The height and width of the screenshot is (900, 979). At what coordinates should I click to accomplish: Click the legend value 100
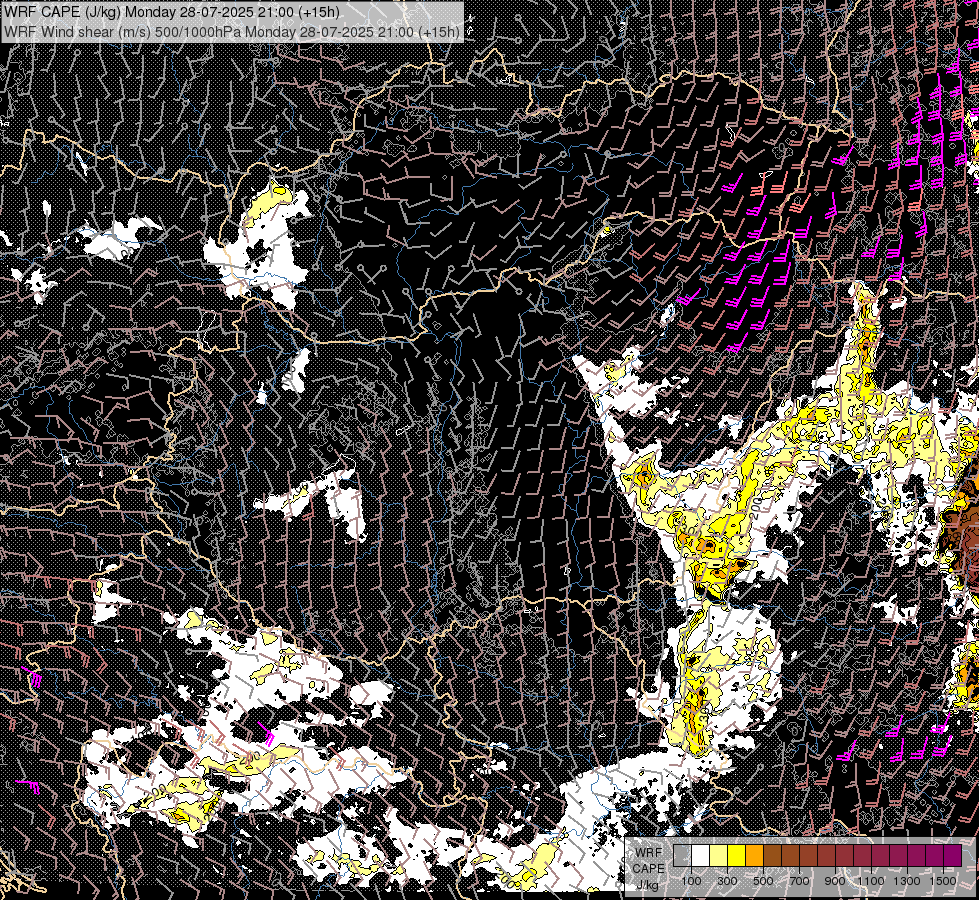point(691,881)
